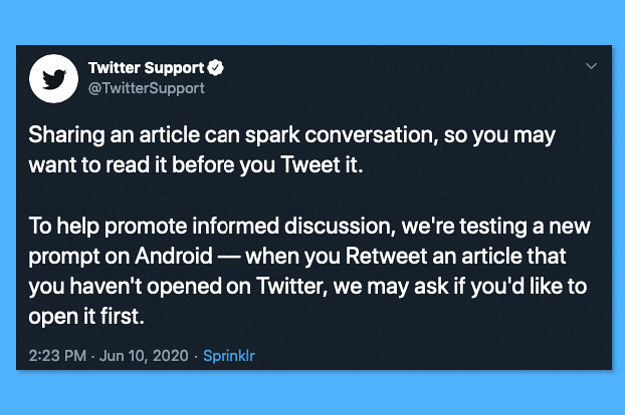Click the Twitter Support bird avatar
The width and height of the screenshot is (625, 415).
54,79
